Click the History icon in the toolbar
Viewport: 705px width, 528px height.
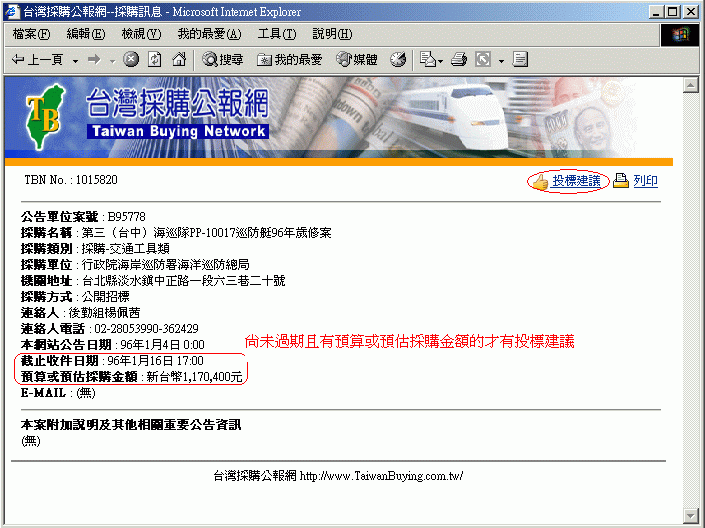tap(398, 59)
